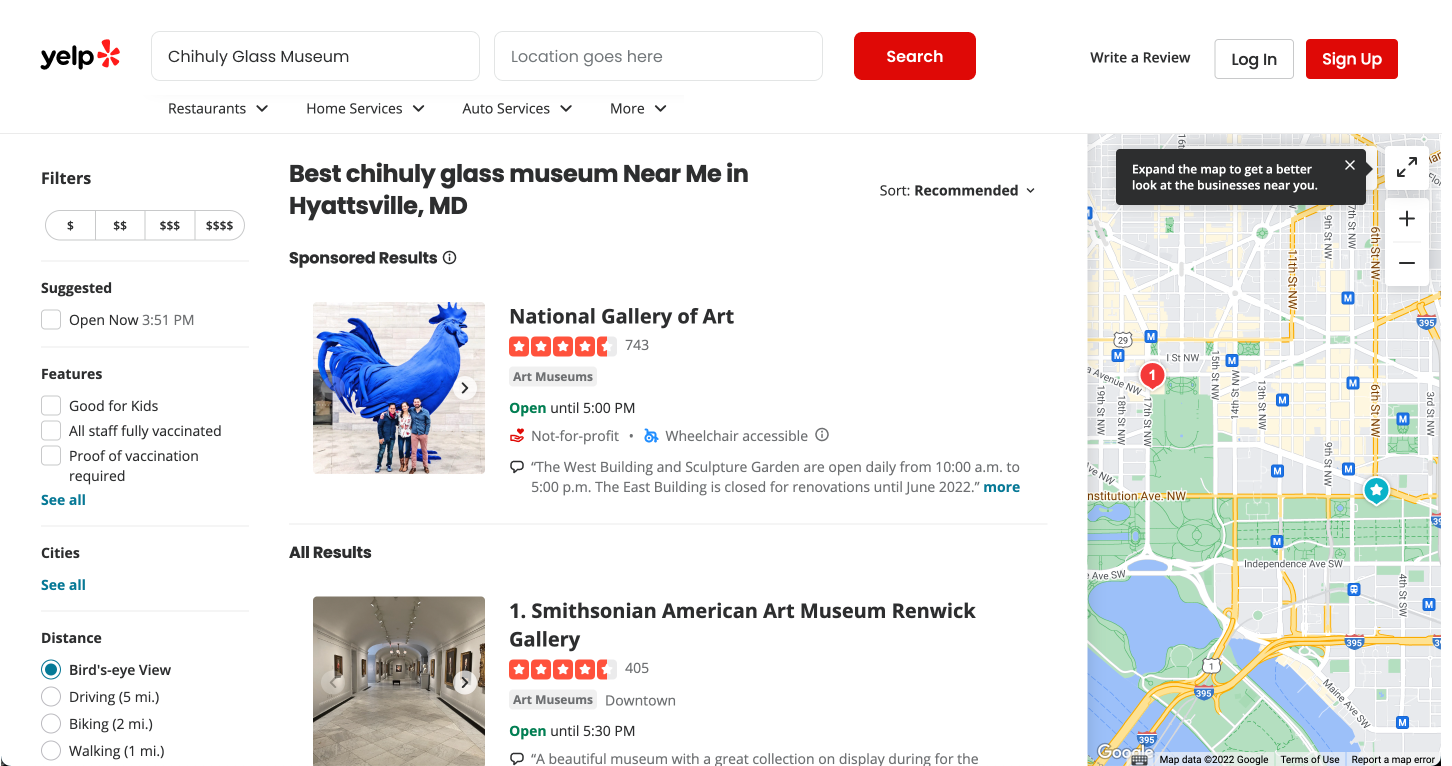Expand the map to full screen
This screenshot has width=1452, height=766.
[1406, 168]
